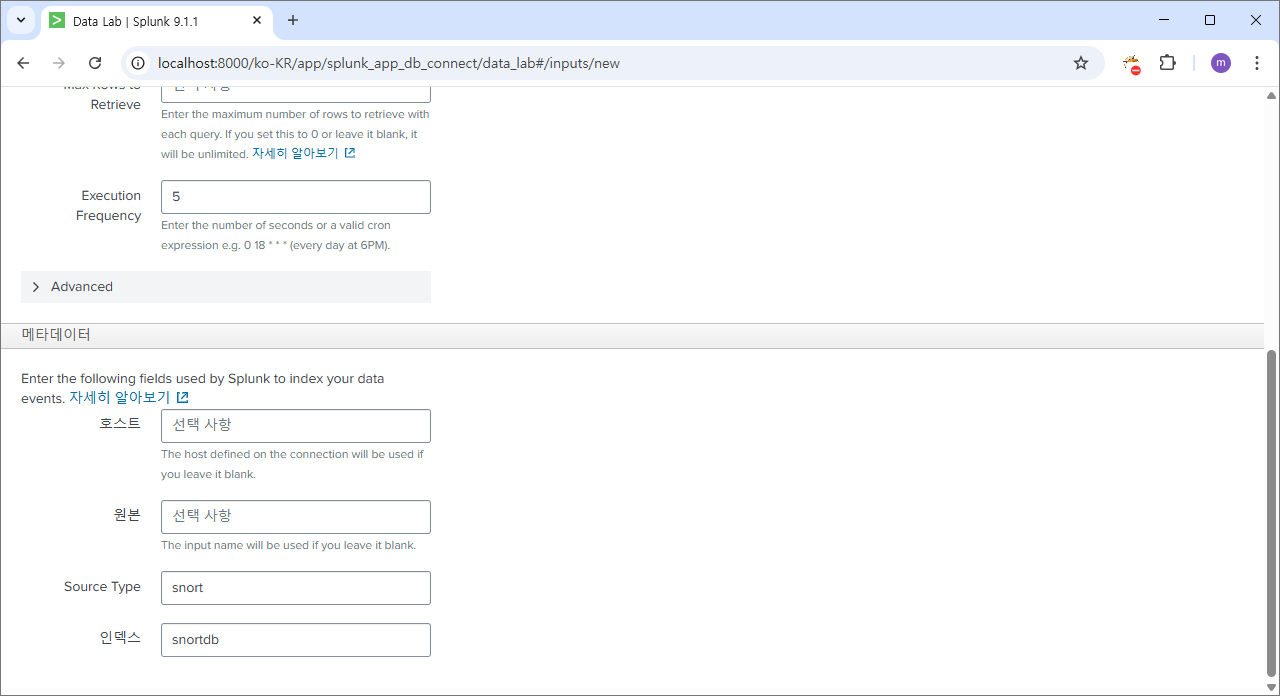Click the browser back arrow
Screen dimensions: 1280x696
(x=23, y=63)
